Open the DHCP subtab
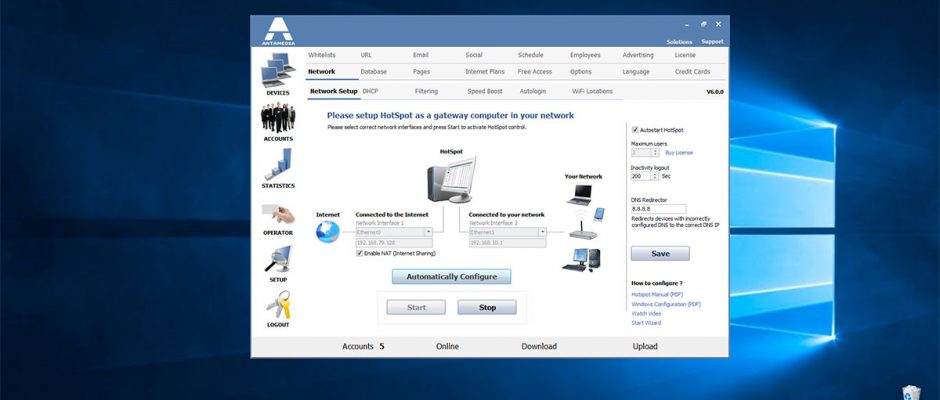Image resolution: width=940 pixels, height=400 pixels. (370, 91)
